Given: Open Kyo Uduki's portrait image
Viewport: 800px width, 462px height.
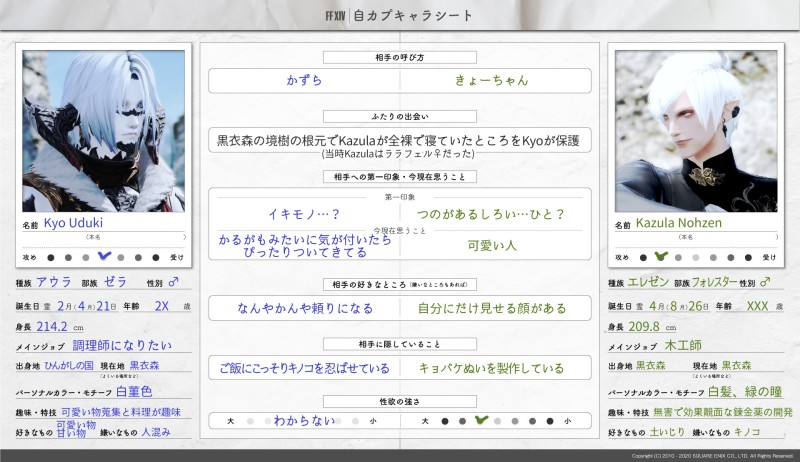Looking at the screenshot, I should (104, 131).
